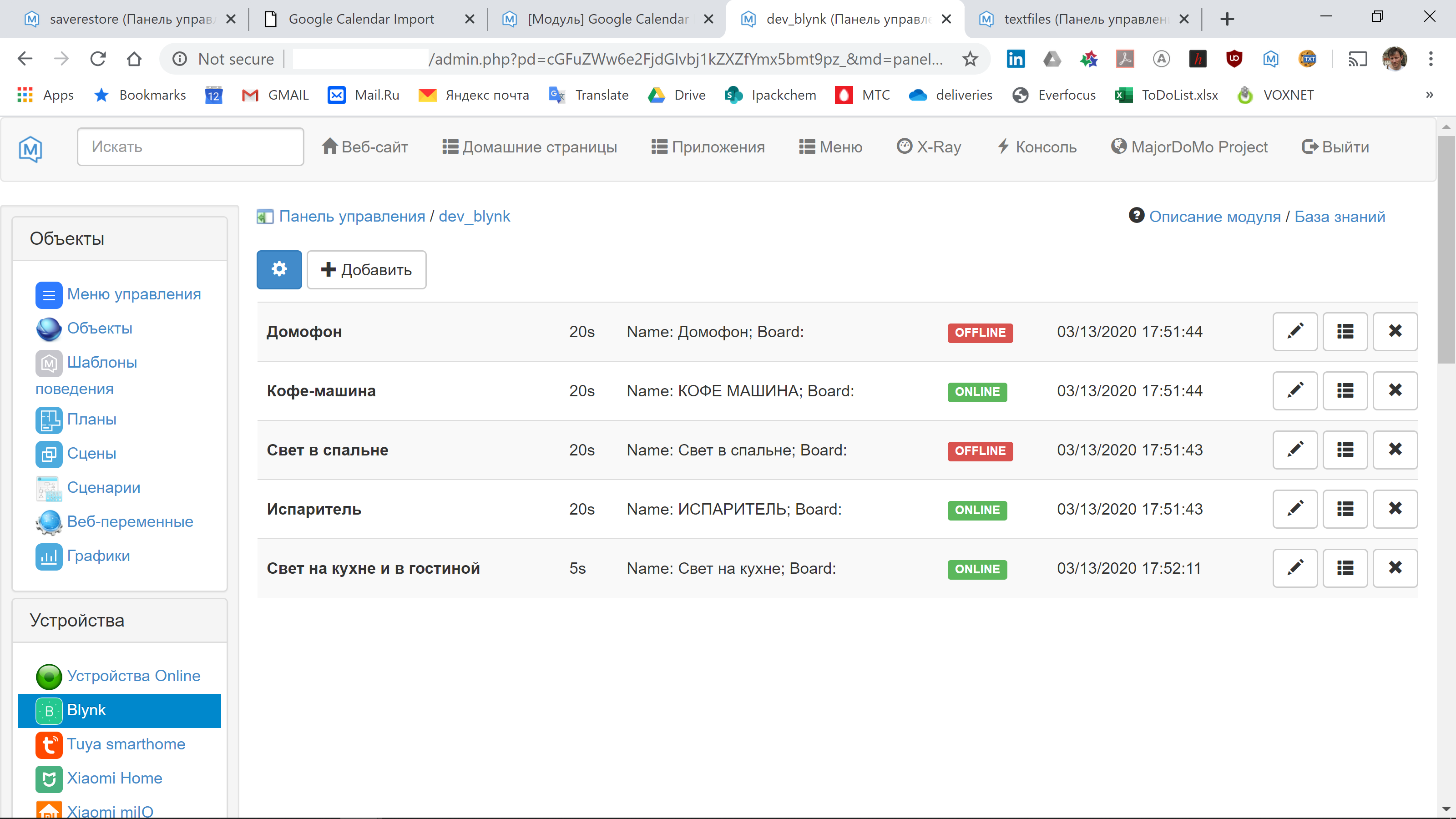
Task: Open the Приложения menu
Action: click(708, 147)
